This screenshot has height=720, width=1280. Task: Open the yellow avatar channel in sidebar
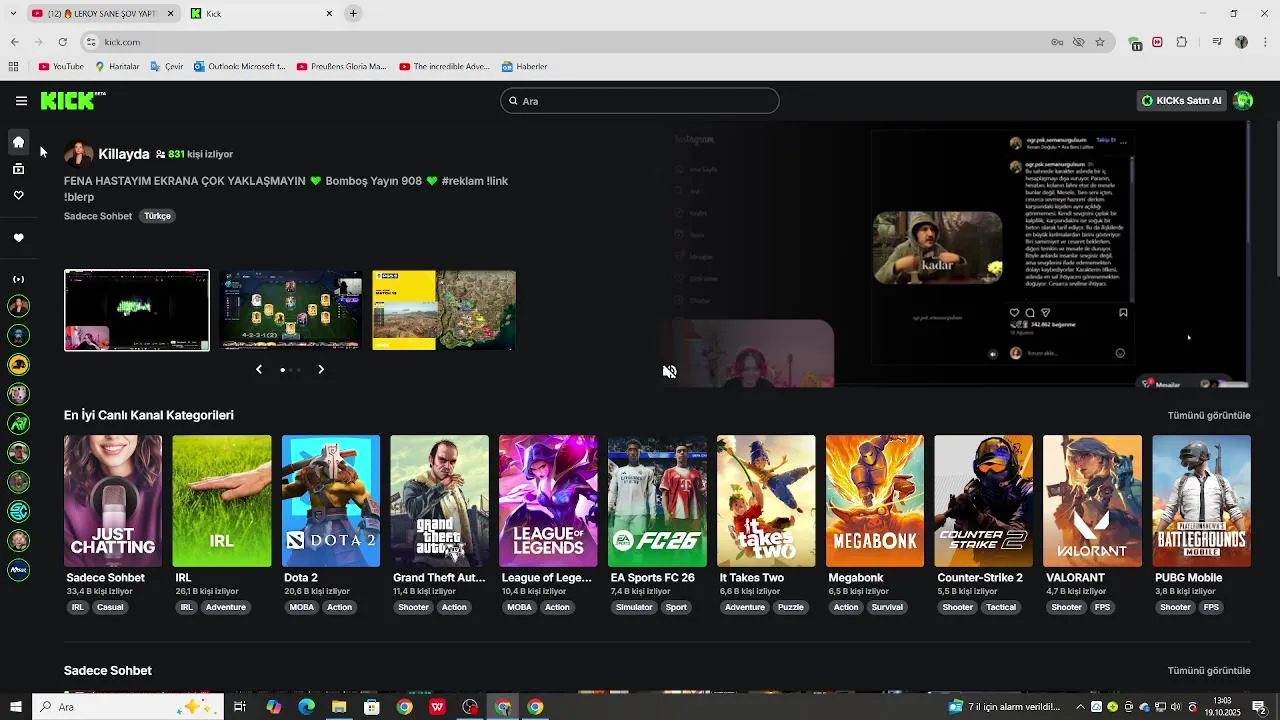[18, 365]
